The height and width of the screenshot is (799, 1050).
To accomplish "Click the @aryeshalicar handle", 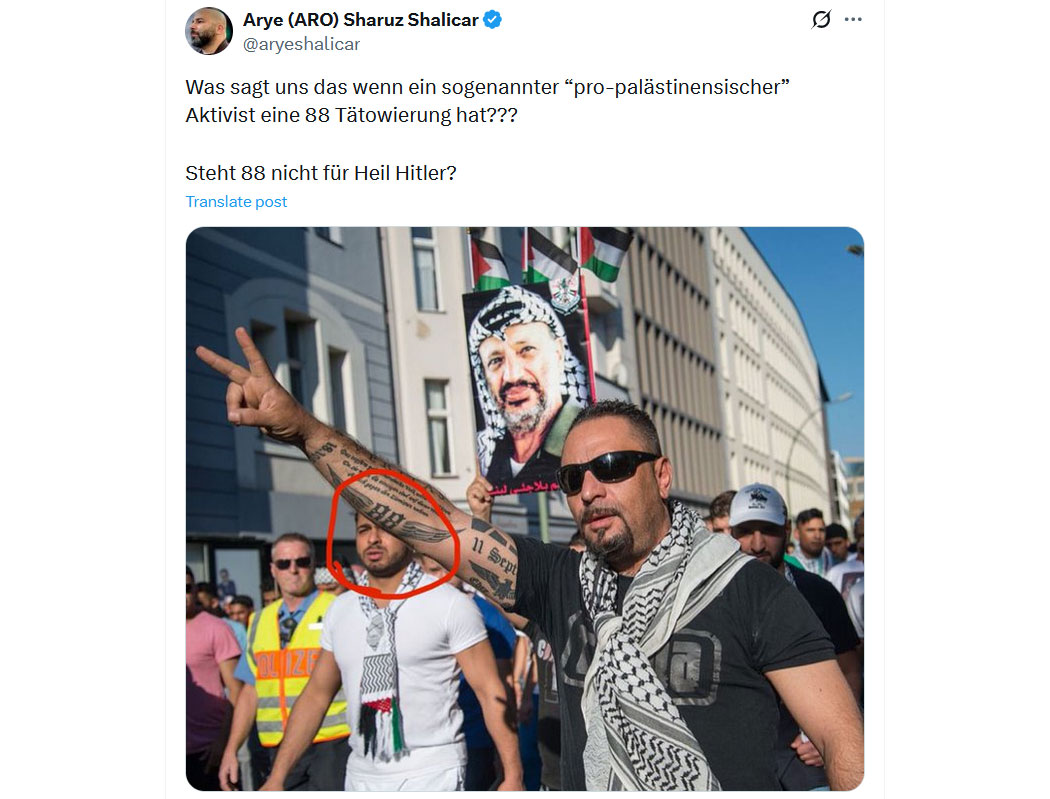I will 301,44.
